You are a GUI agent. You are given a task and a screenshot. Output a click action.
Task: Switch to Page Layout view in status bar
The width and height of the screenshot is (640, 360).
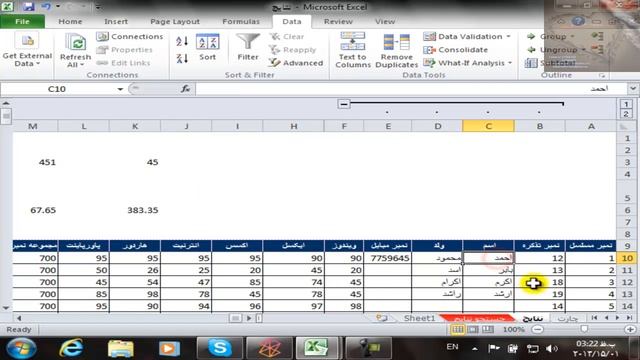tap(473, 329)
